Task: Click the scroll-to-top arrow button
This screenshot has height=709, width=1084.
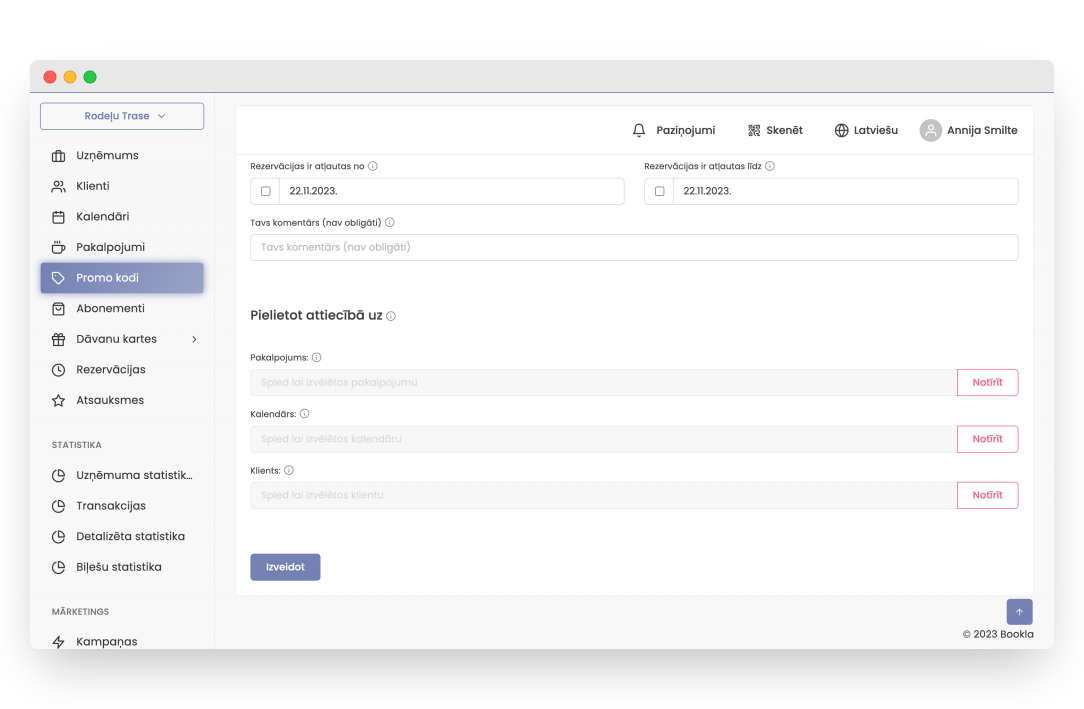Action: (1019, 612)
